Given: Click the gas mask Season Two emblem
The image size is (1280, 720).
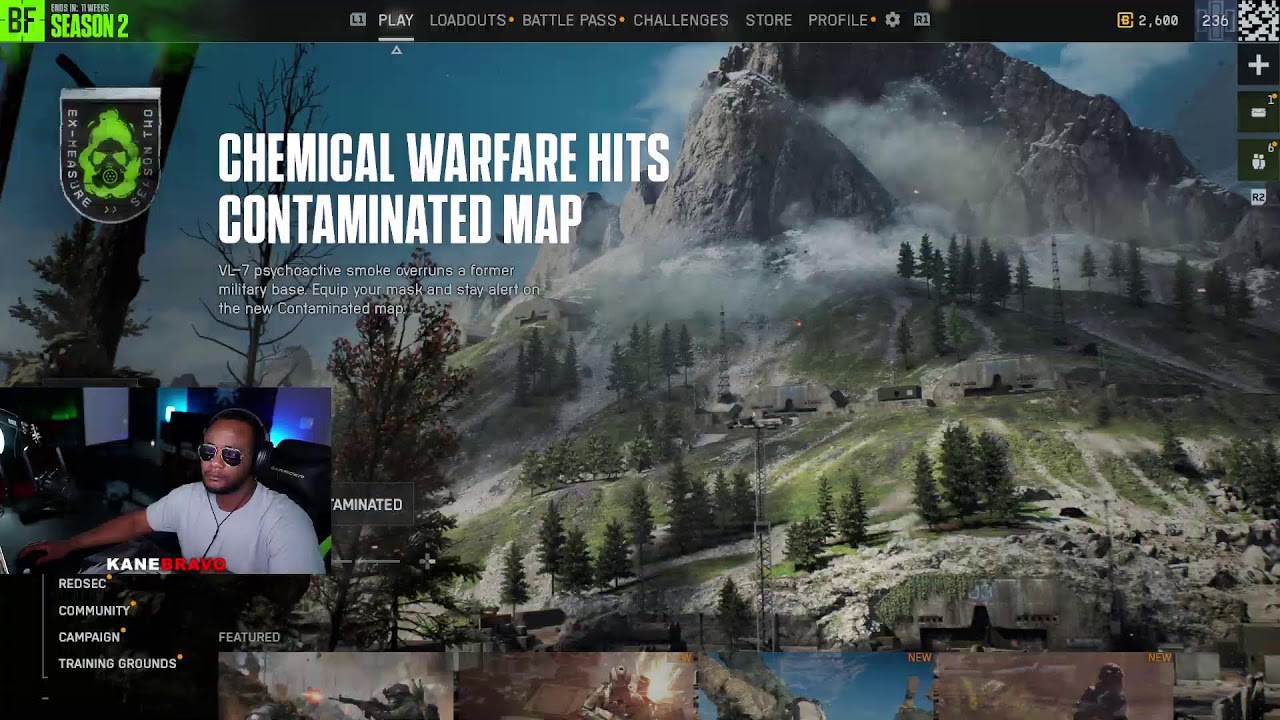Looking at the screenshot, I should (110, 155).
